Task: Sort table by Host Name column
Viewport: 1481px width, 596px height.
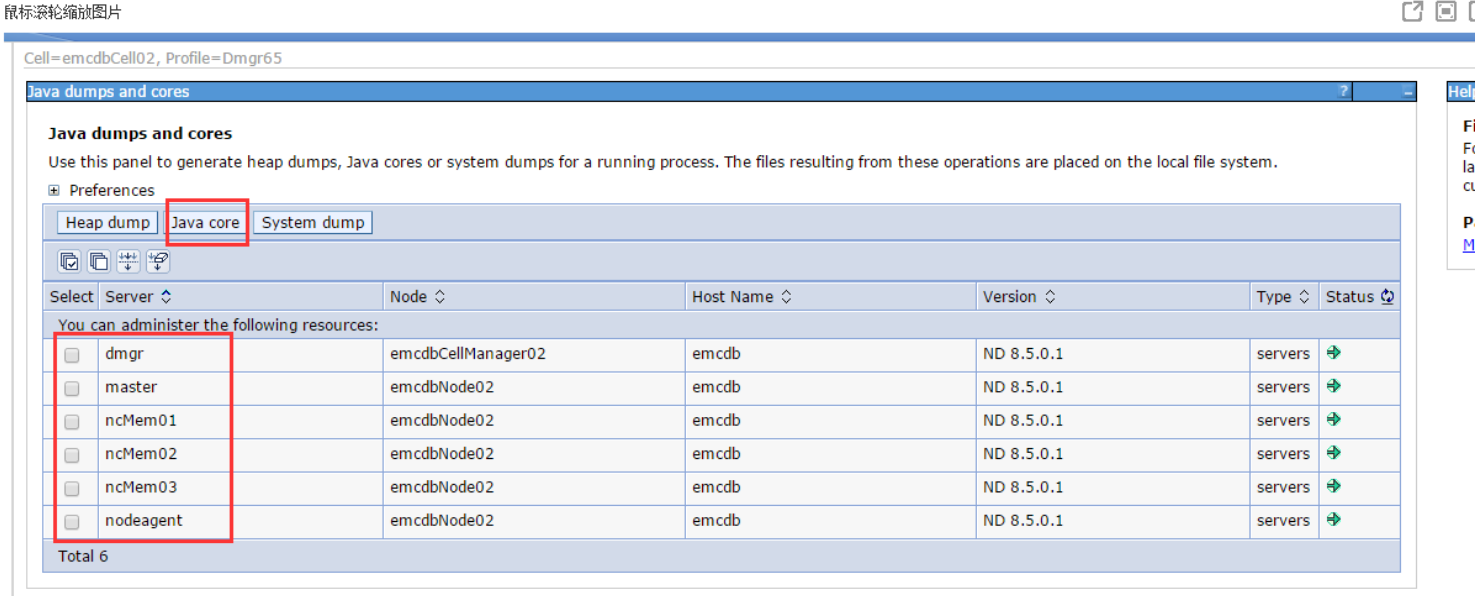Action: (786, 297)
